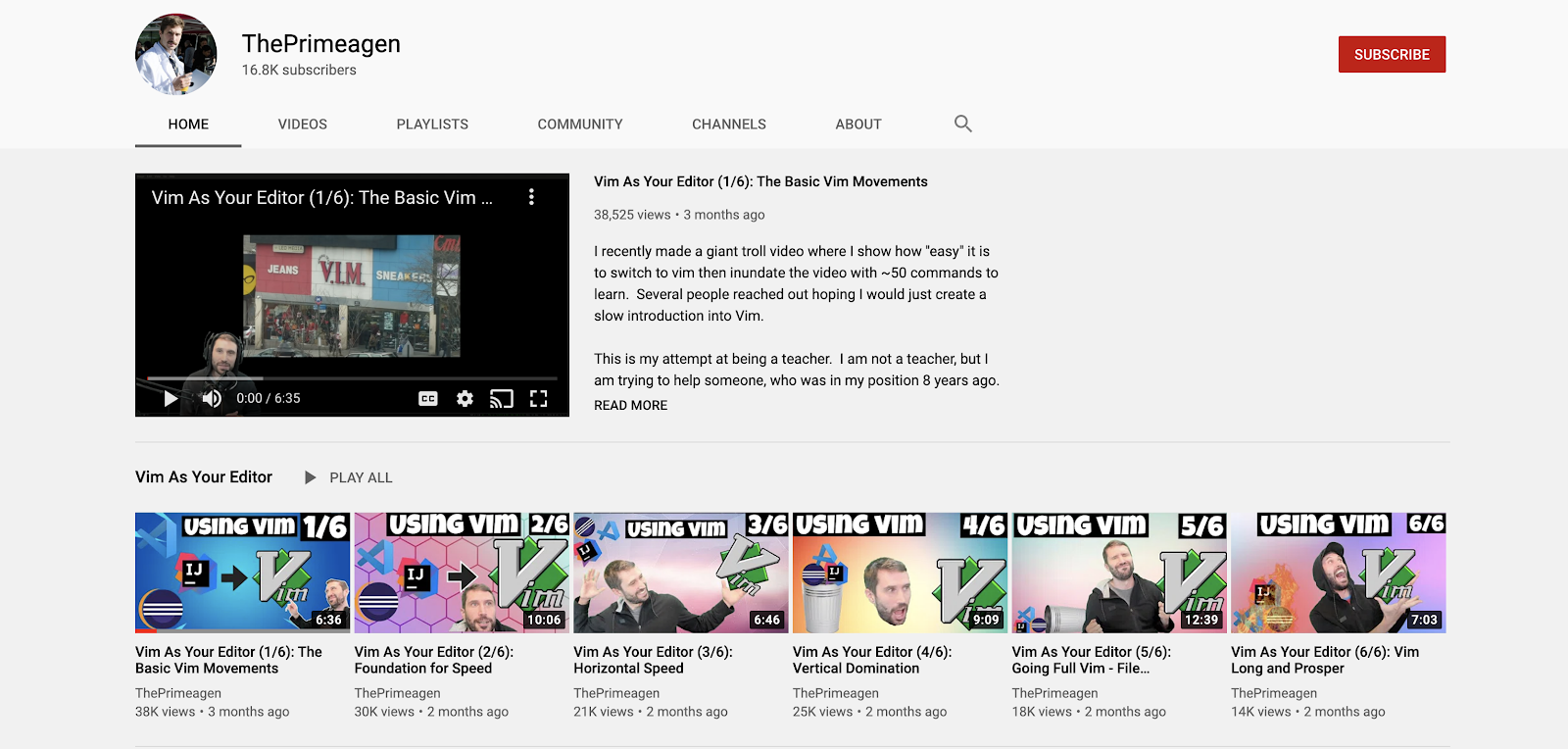Open the Using Vim 4/6 thumbnail

tap(900, 573)
